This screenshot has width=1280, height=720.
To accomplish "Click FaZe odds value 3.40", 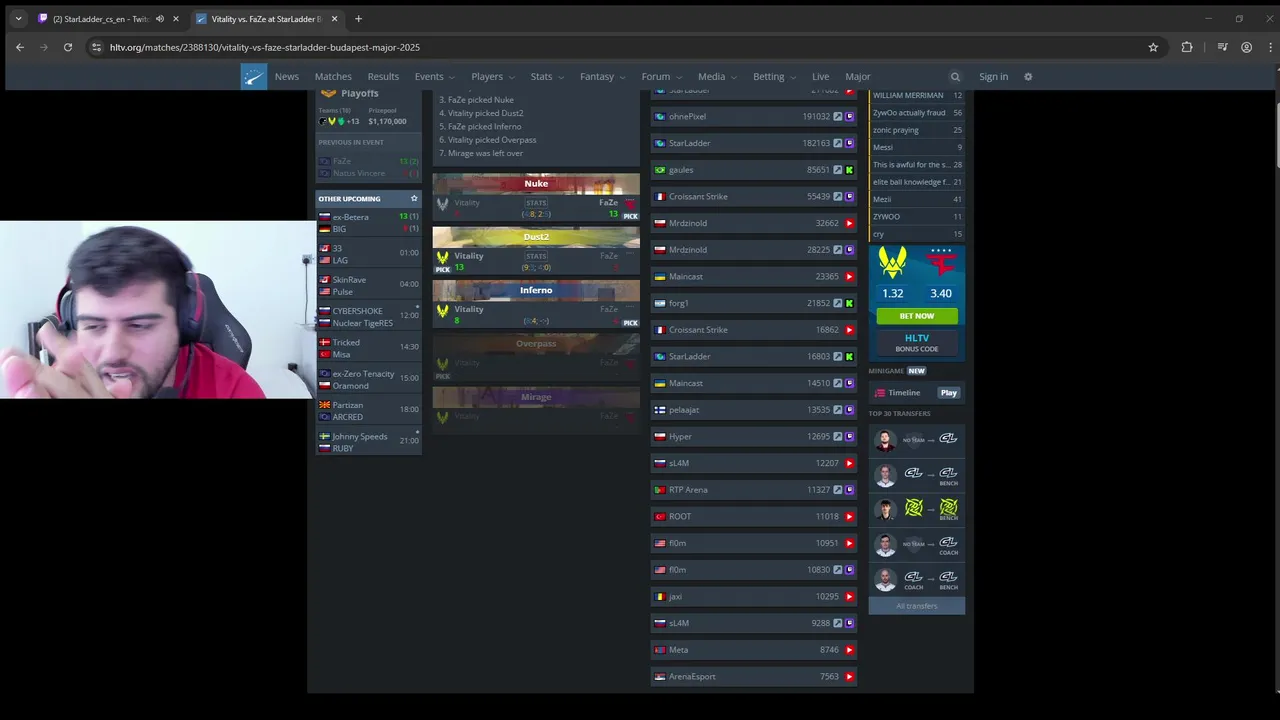I will coord(941,294).
